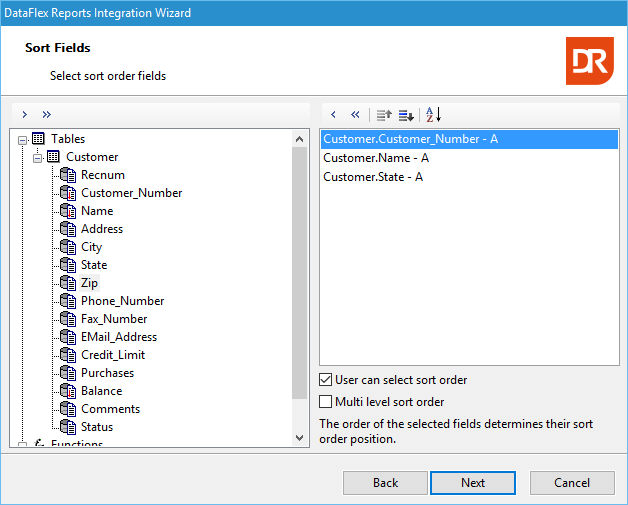
Task: Click the Zip field icon
Action: 68,283
